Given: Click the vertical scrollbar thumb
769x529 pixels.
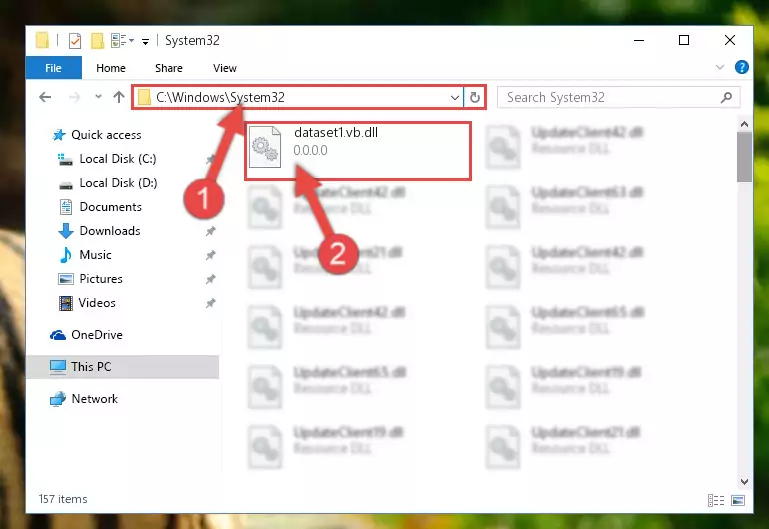Looking at the screenshot, I should [x=744, y=157].
